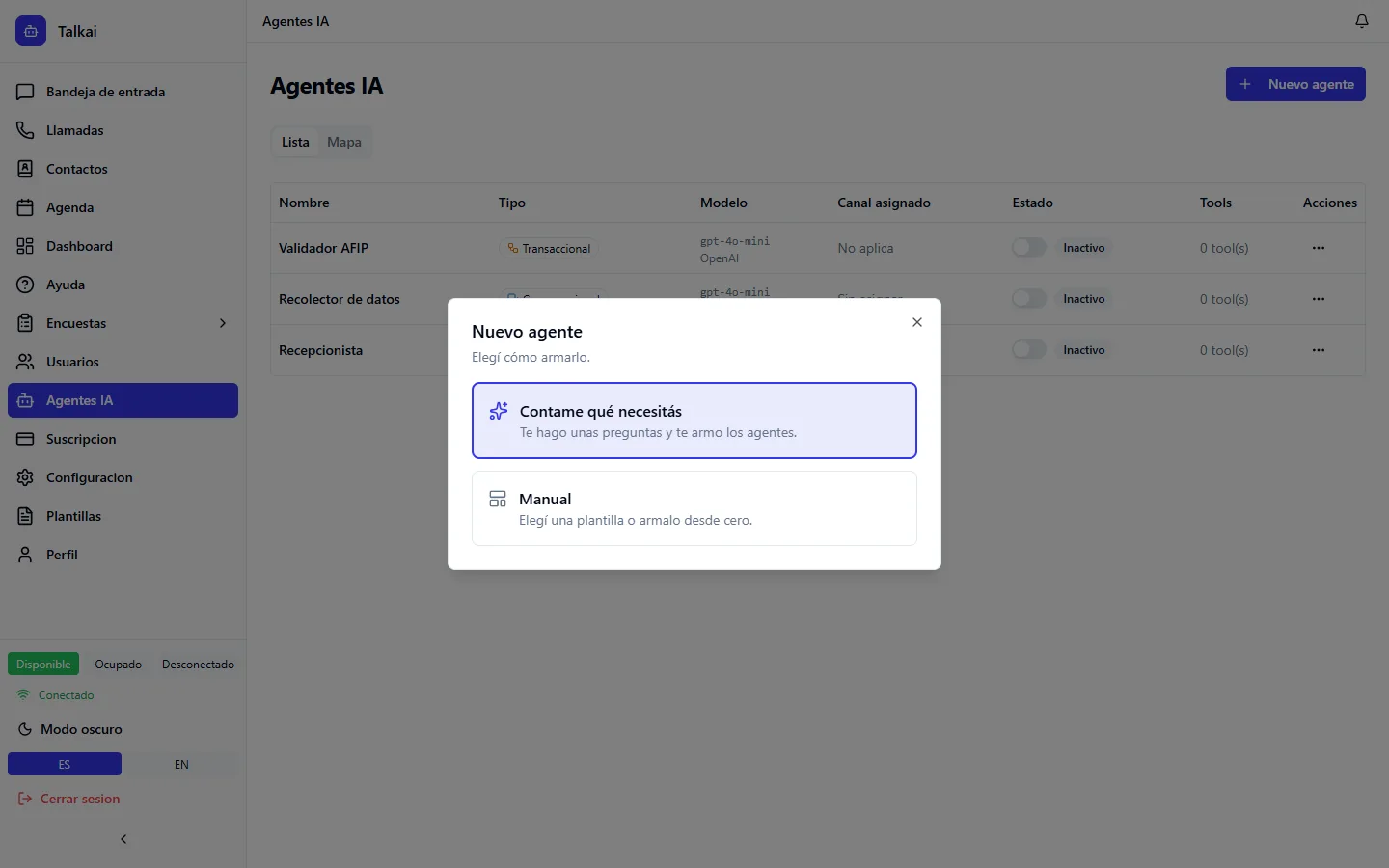Collapse the sidebar with the bottom chevron
This screenshot has height=868, width=1389.
click(x=123, y=839)
